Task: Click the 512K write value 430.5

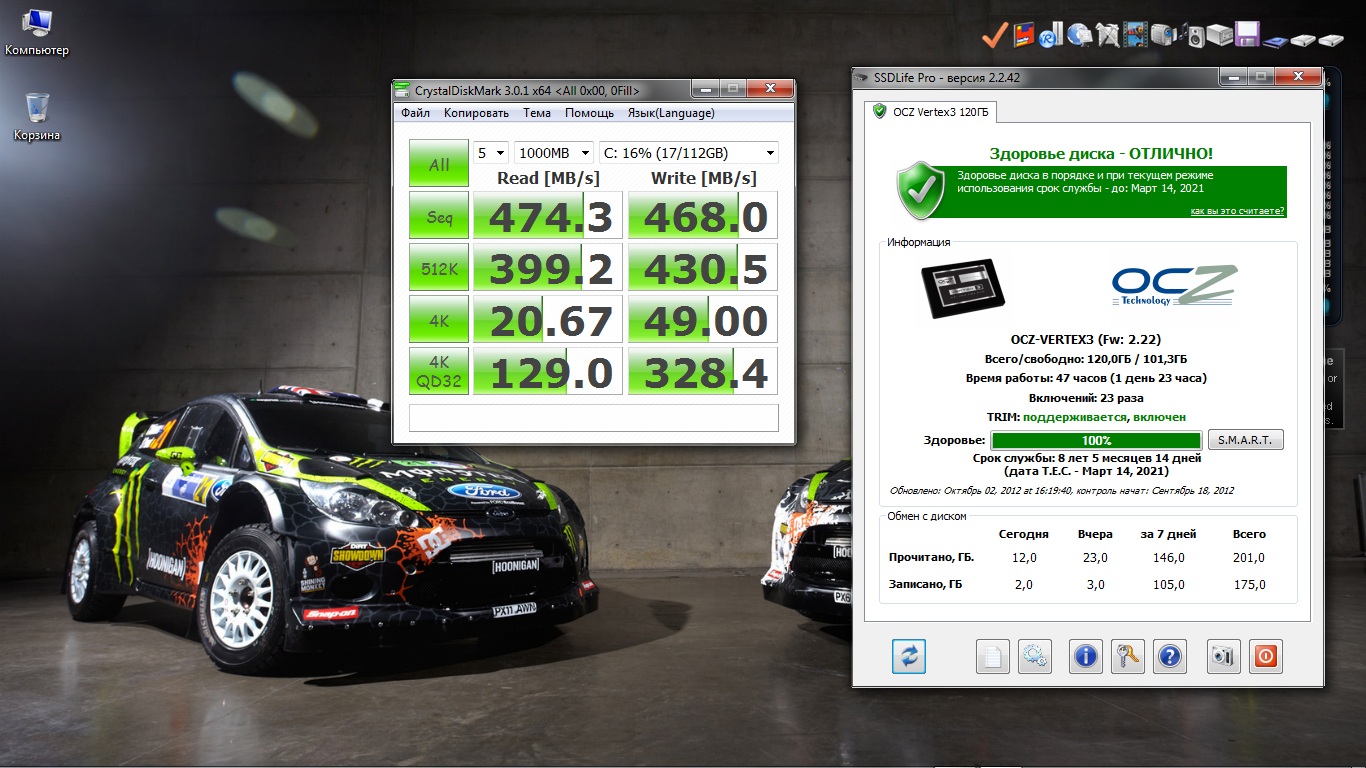Action: (703, 268)
